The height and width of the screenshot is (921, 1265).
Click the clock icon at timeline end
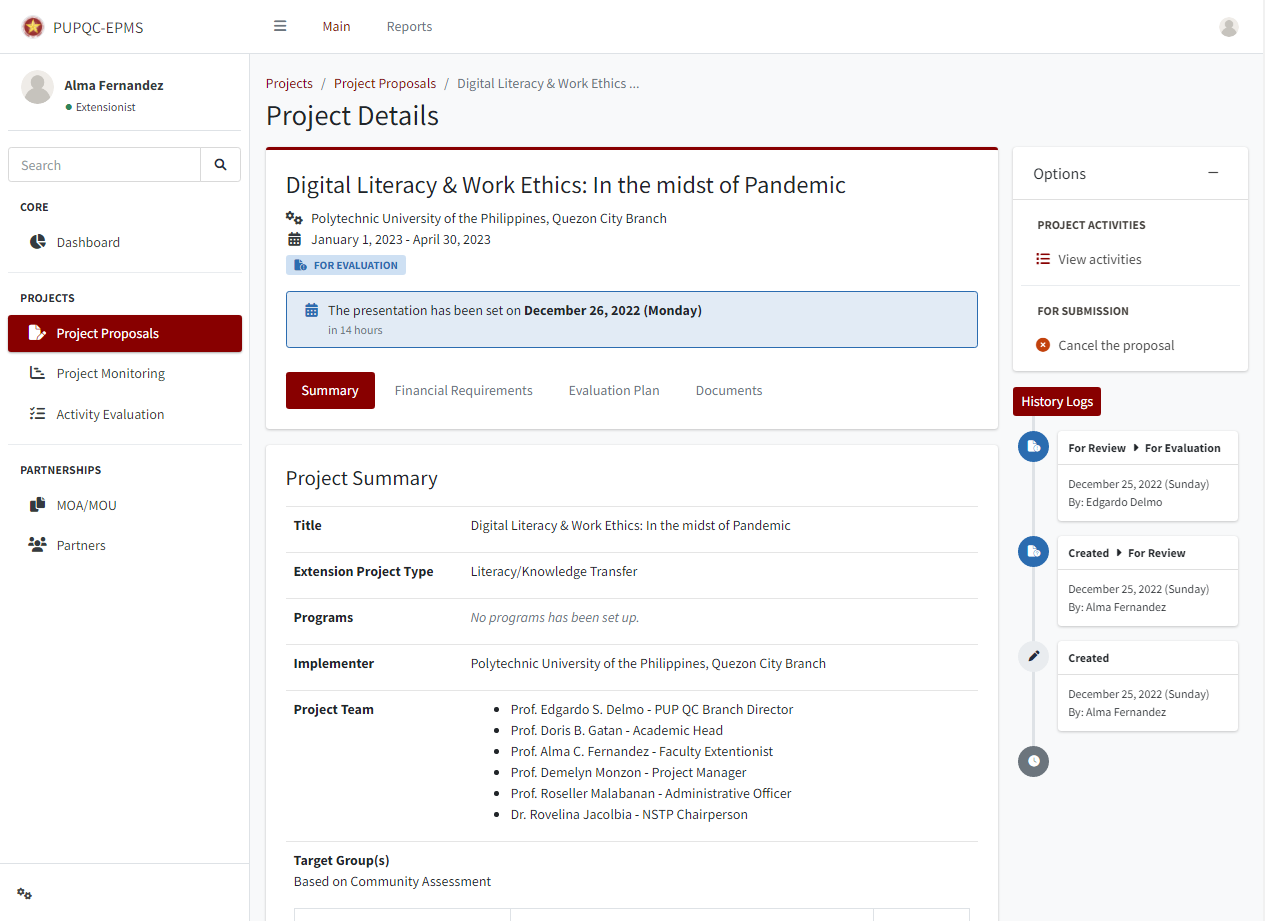click(1033, 761)
